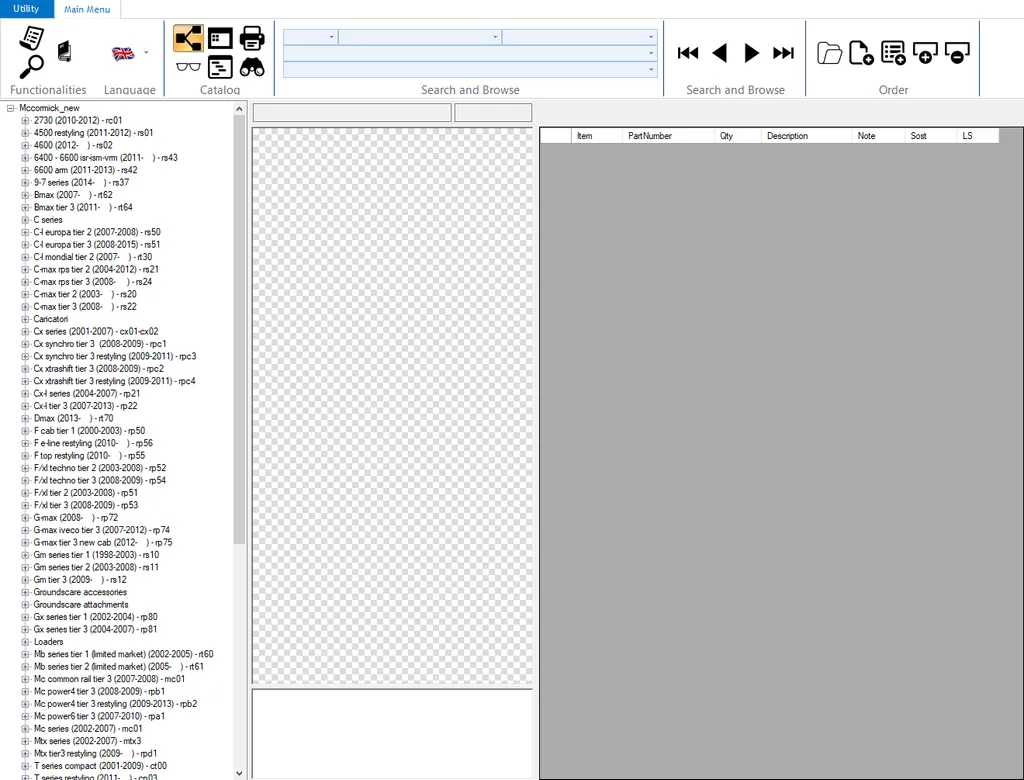Click the Qty column header
This screenshot has width=1024, height=780.
click(738, 136)
